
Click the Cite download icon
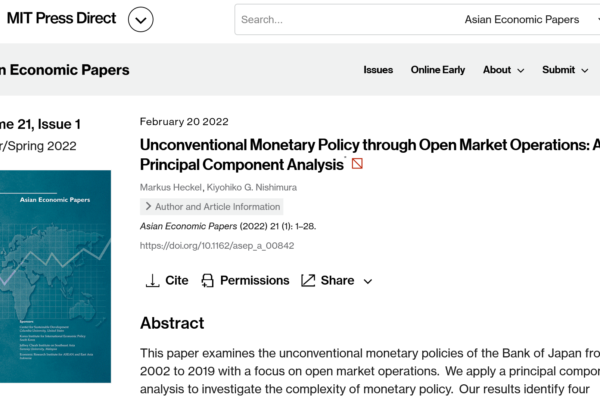152,281
